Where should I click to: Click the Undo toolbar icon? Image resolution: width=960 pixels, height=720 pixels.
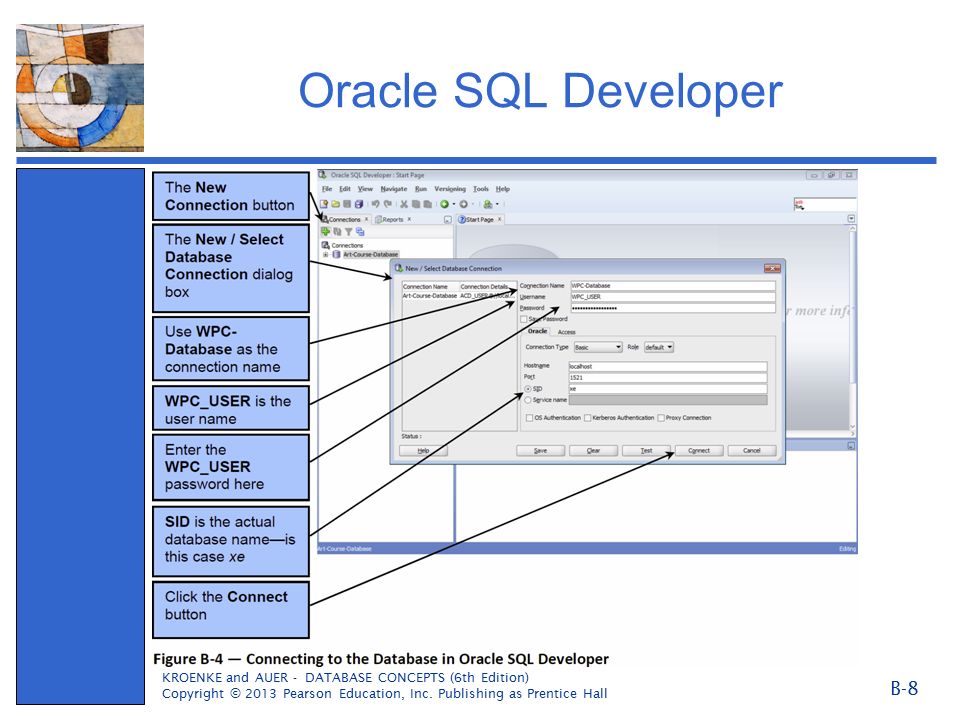(x=375, y=204)
